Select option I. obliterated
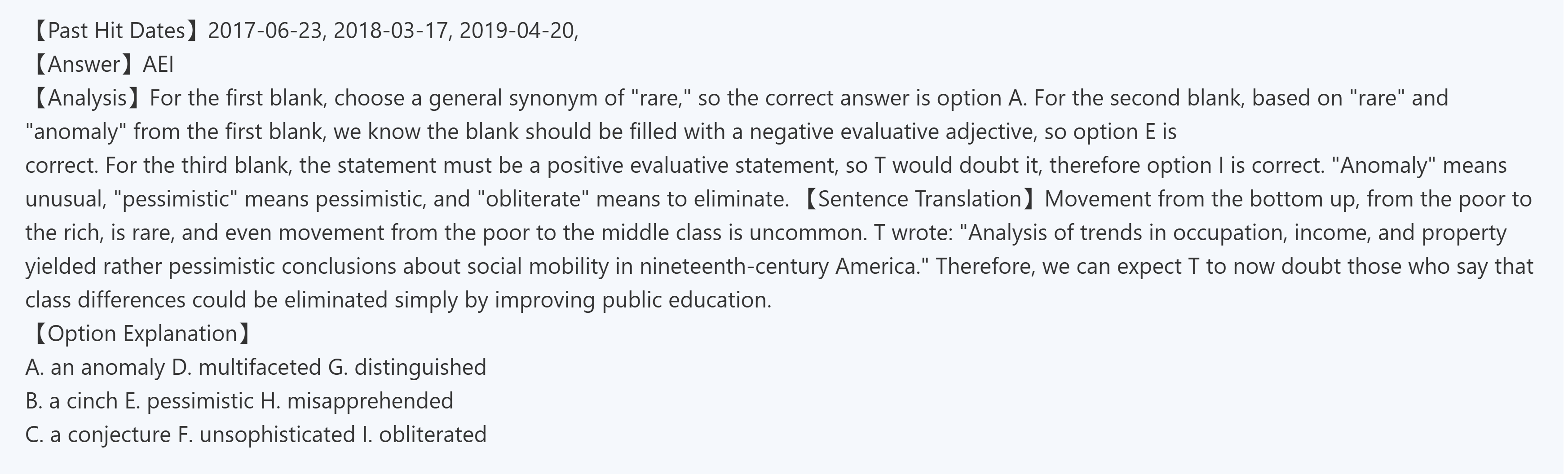 [x=424, y=434]
